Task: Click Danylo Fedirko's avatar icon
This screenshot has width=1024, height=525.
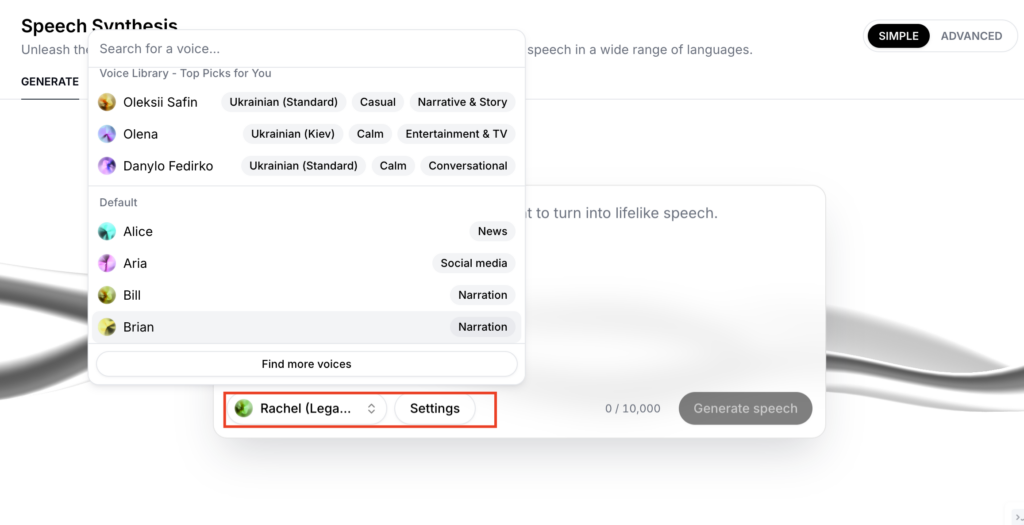Action: click(107, 166)
